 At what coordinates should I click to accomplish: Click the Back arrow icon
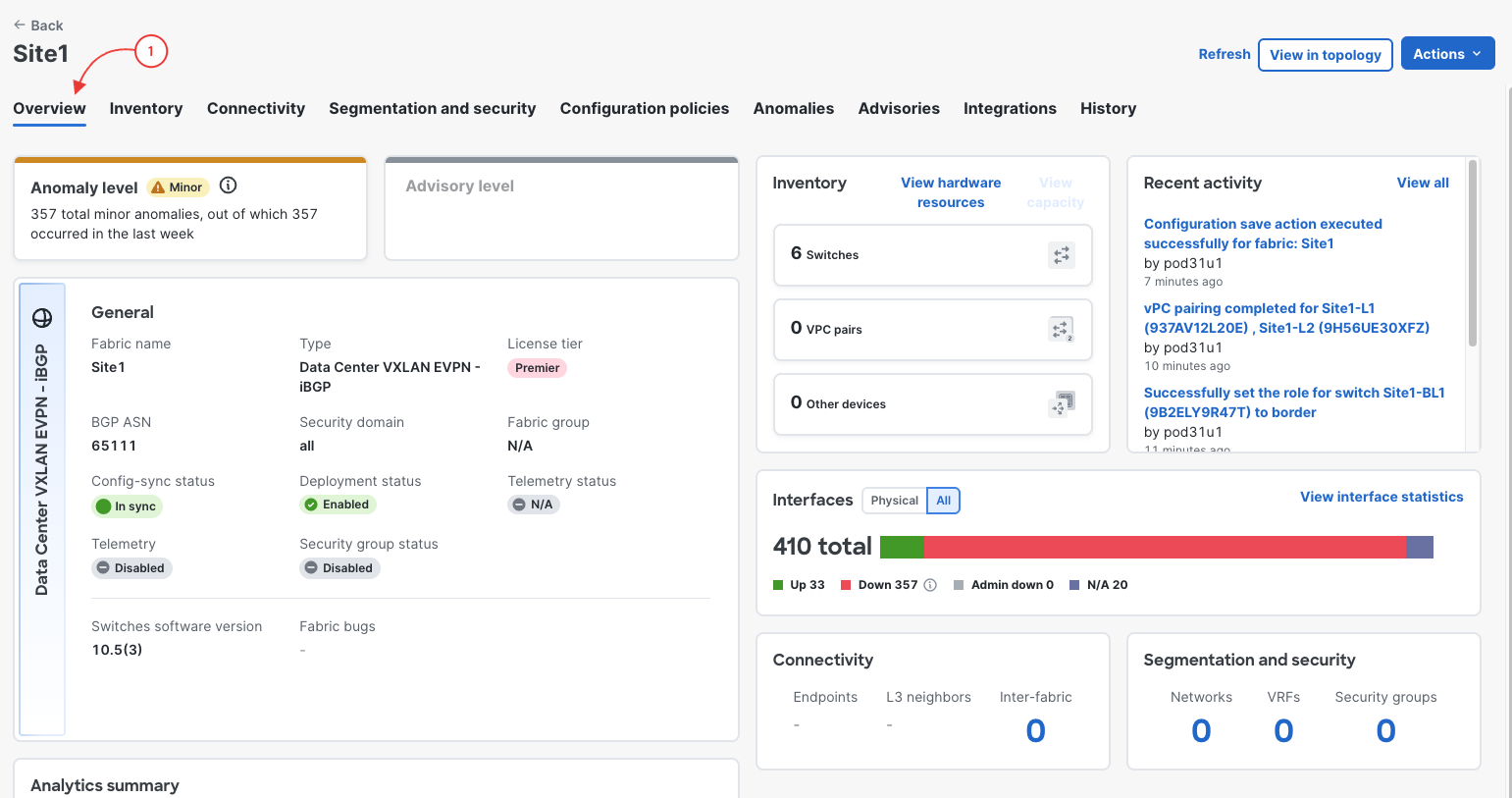tap(20, 26)
